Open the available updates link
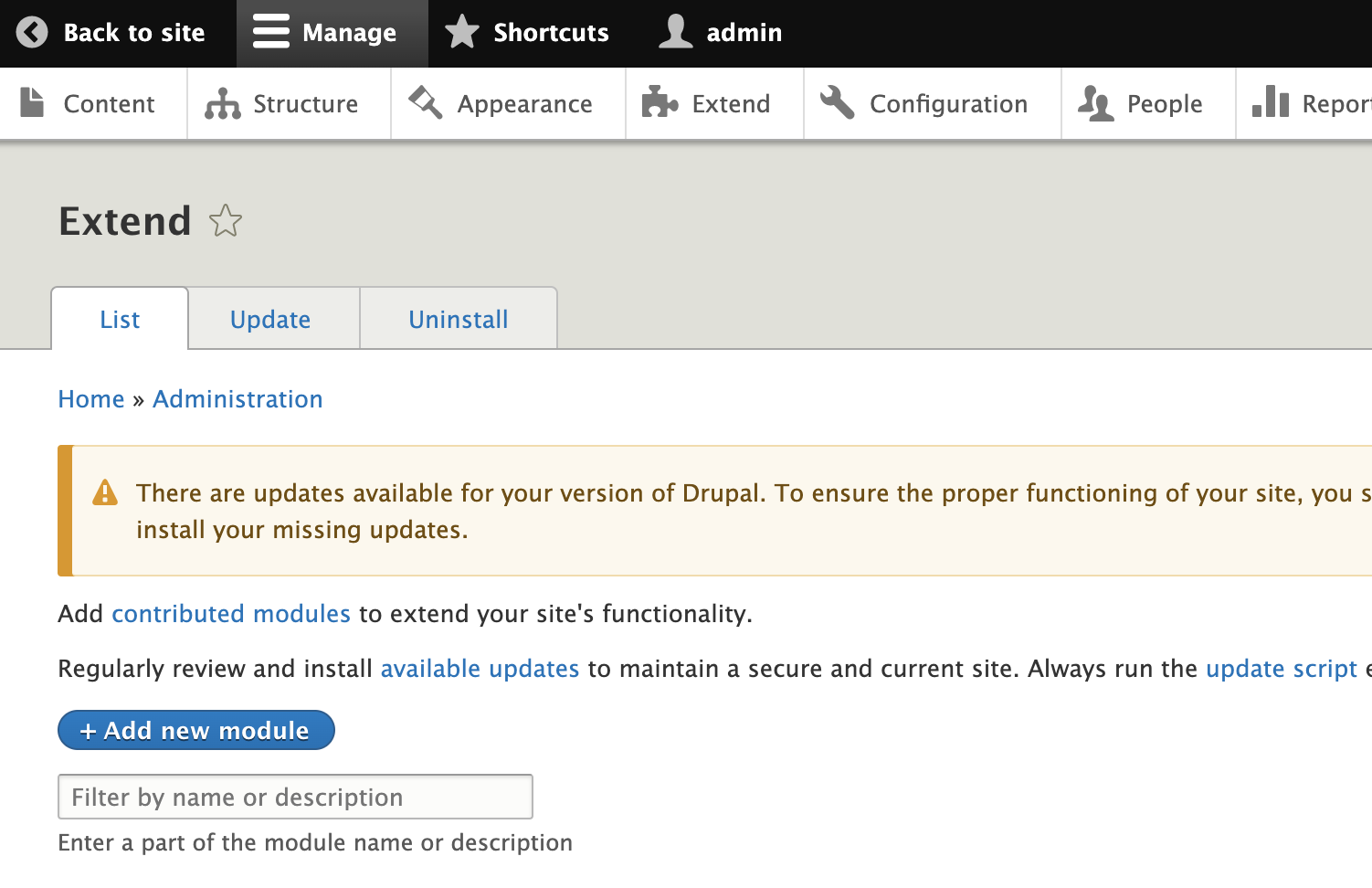The image size is (1372, 888). 480,669
